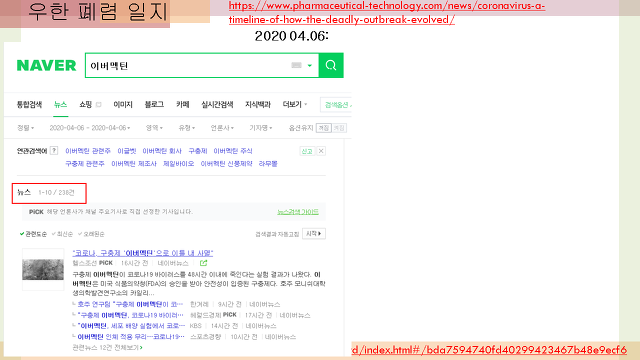Expand the 언론사 filter dropdown
This screenshot has height=360, width=640.
point(222,128)
